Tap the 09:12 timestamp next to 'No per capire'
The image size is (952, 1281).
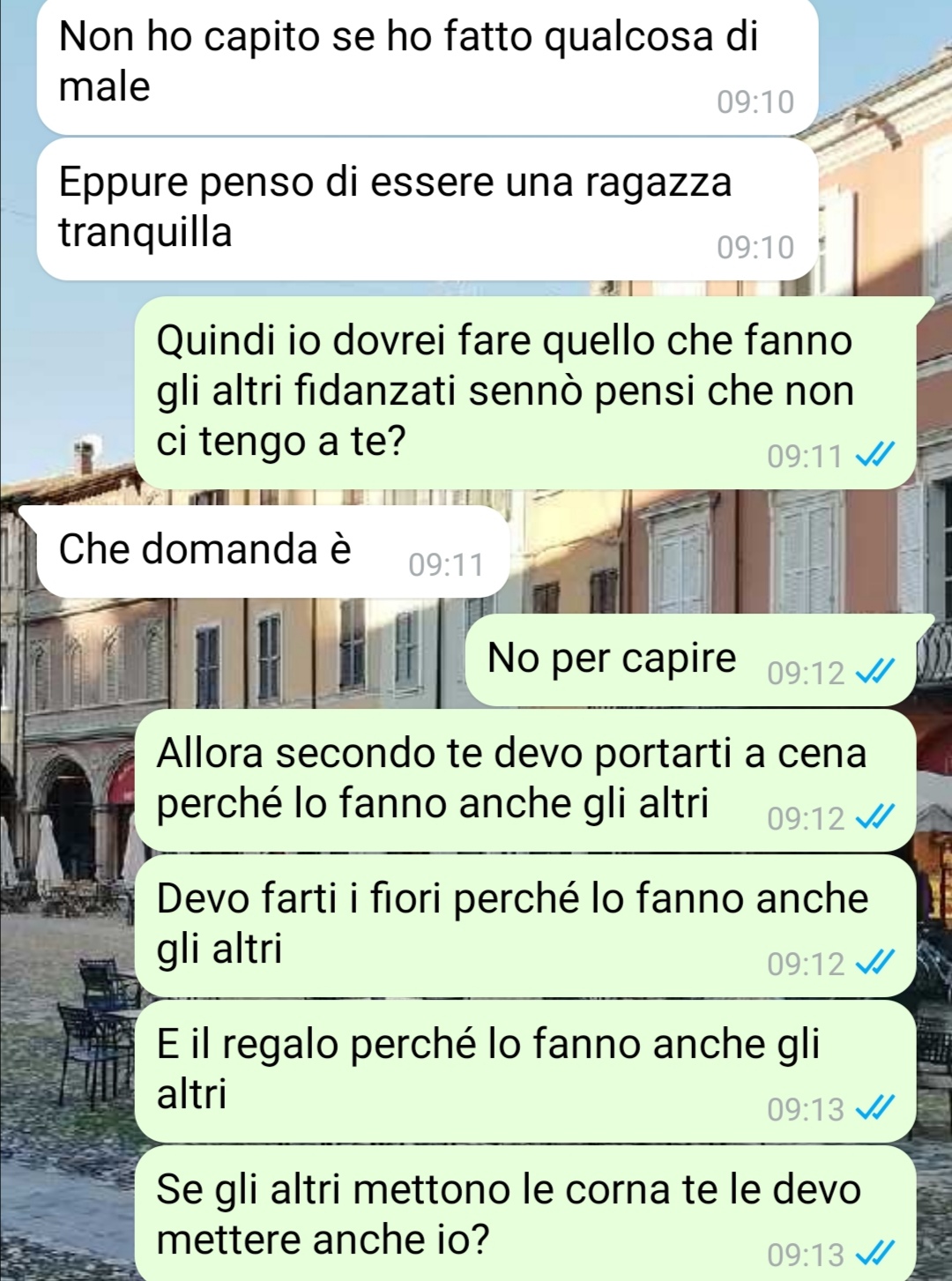[x=806, y=673]
